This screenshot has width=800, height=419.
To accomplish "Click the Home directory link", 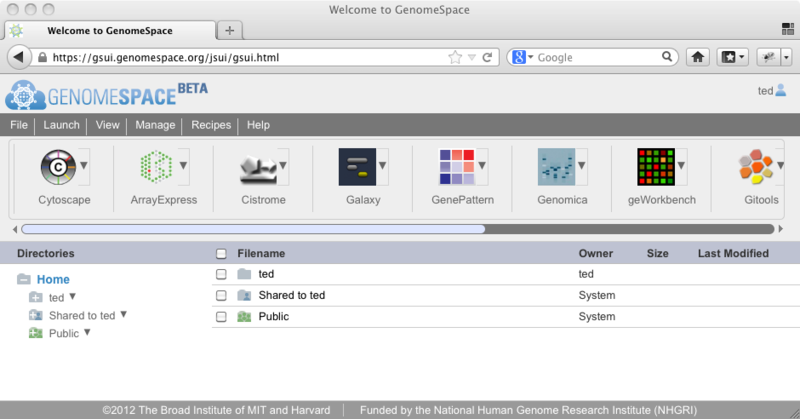I will tap(53, 280).
